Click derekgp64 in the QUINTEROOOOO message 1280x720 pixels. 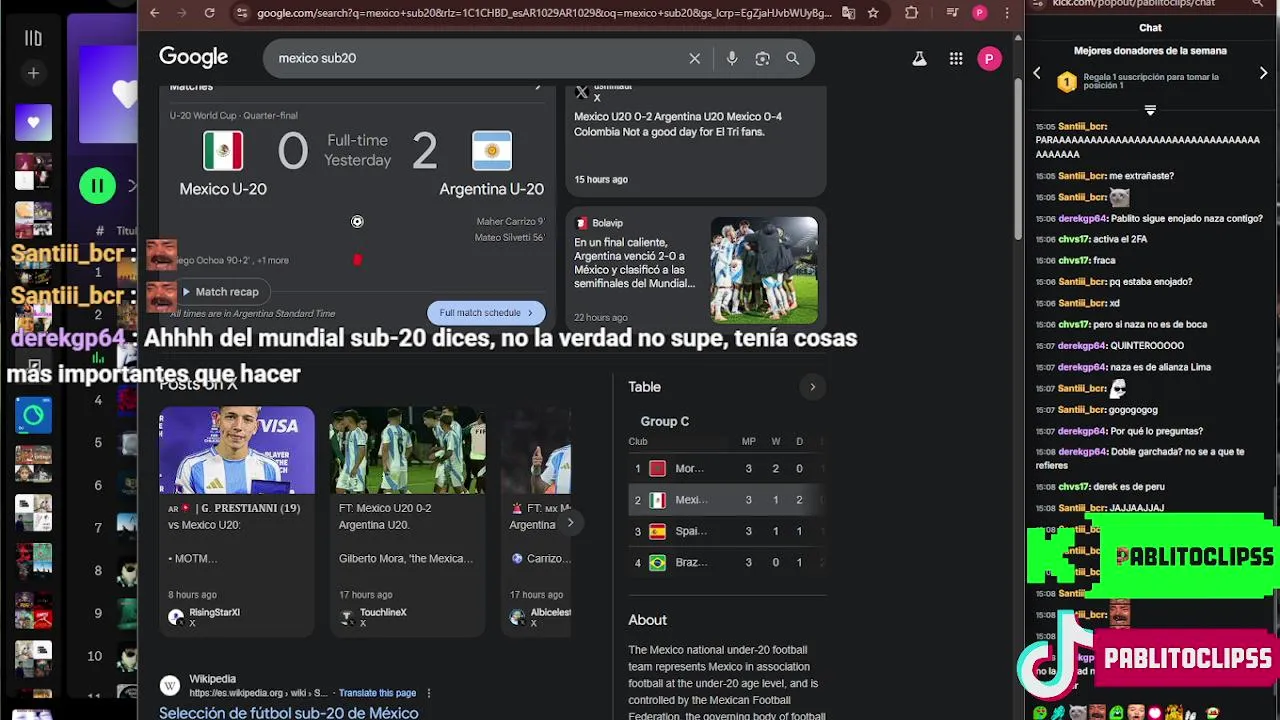click(x=1082, y=346)
